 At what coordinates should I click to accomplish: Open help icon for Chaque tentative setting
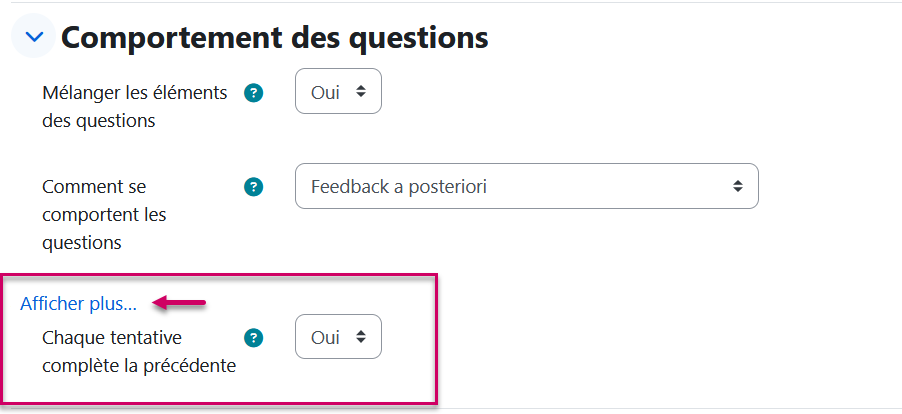254,337
